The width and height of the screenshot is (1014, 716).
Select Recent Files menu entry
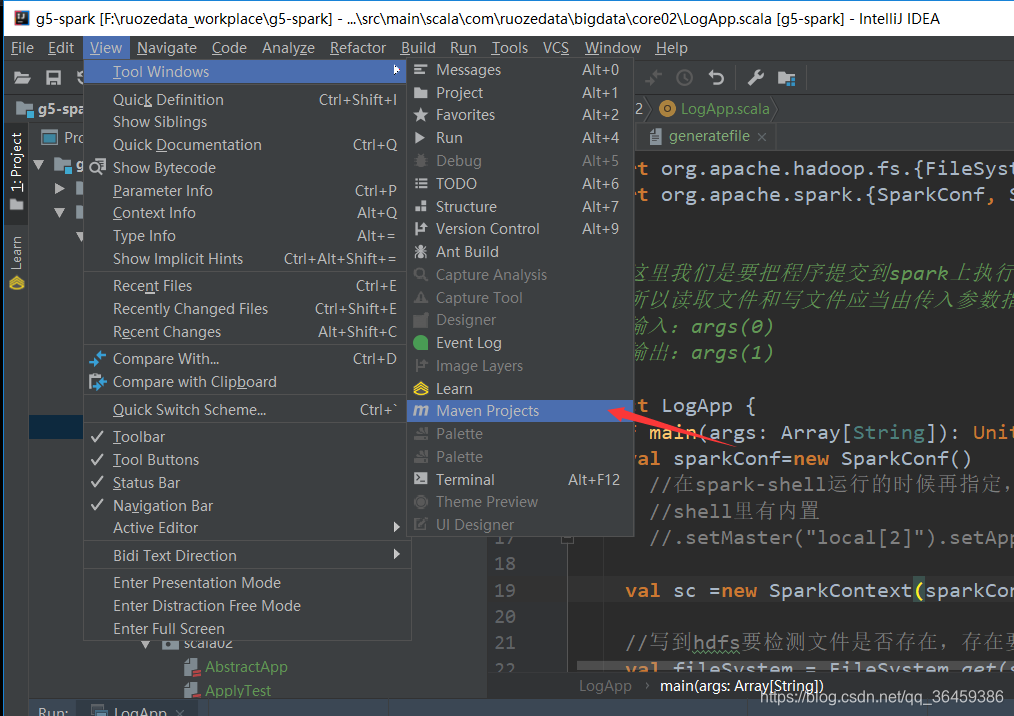pos(248,286)
